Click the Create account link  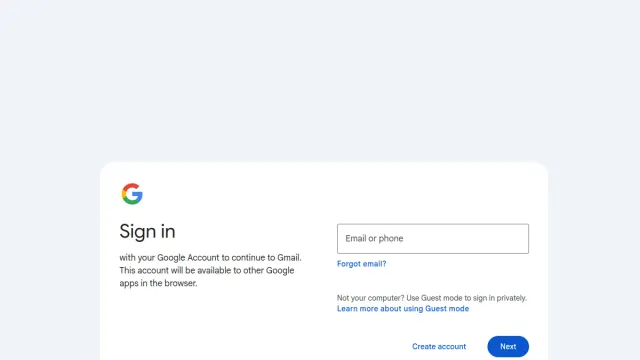tap(439, 347)
